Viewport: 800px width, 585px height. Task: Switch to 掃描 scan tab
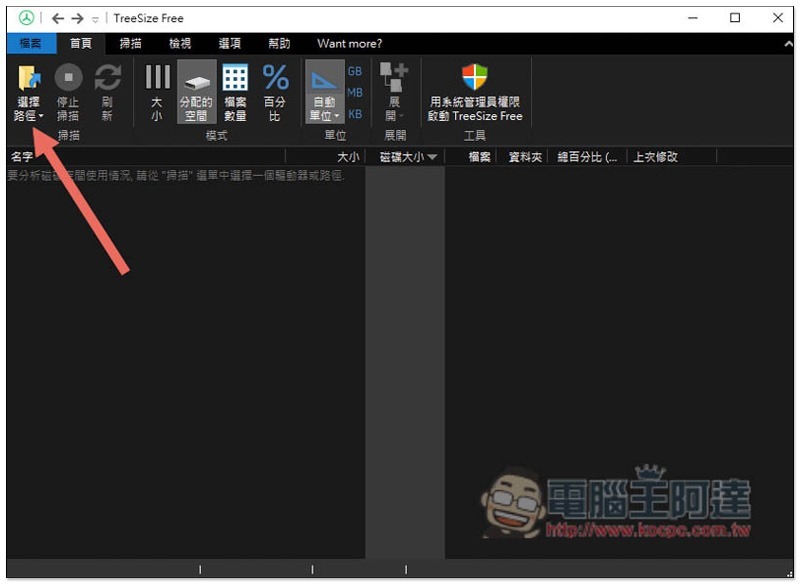coord(130,44)
